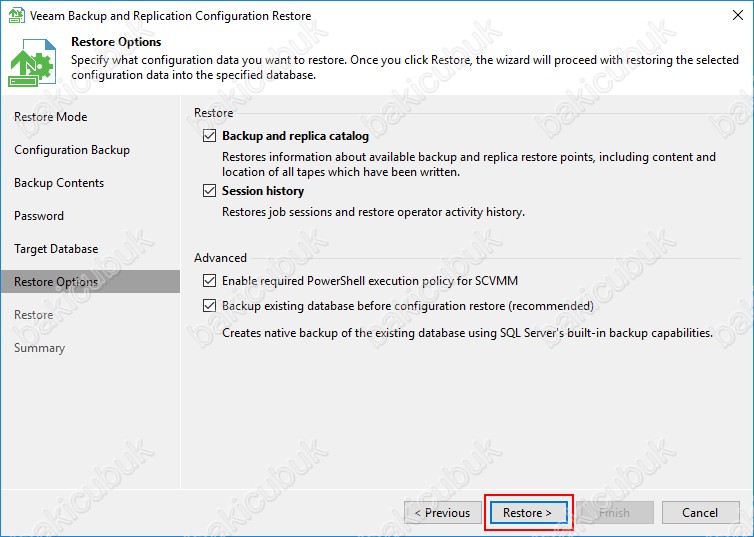Close the Configuration Restore window

point(738,15)
